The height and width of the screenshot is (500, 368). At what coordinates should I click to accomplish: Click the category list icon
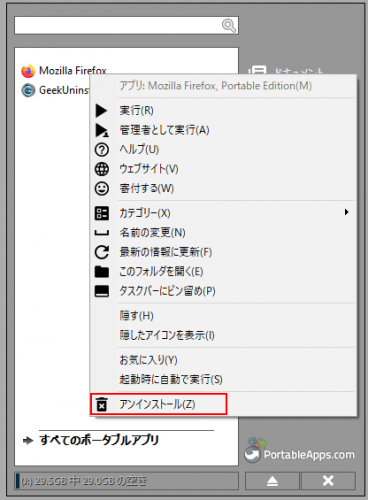[x=102, y=213]
